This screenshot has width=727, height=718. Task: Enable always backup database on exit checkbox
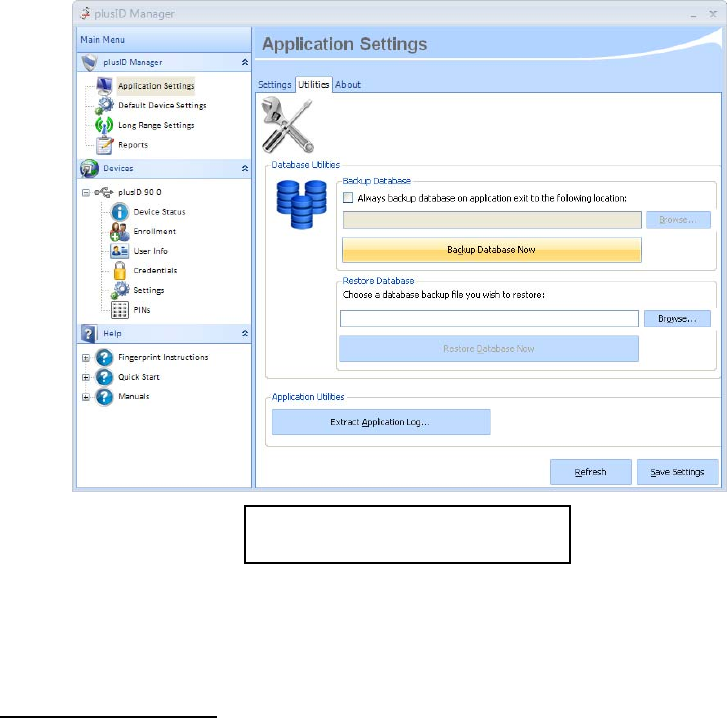click(x=348, y=198)
